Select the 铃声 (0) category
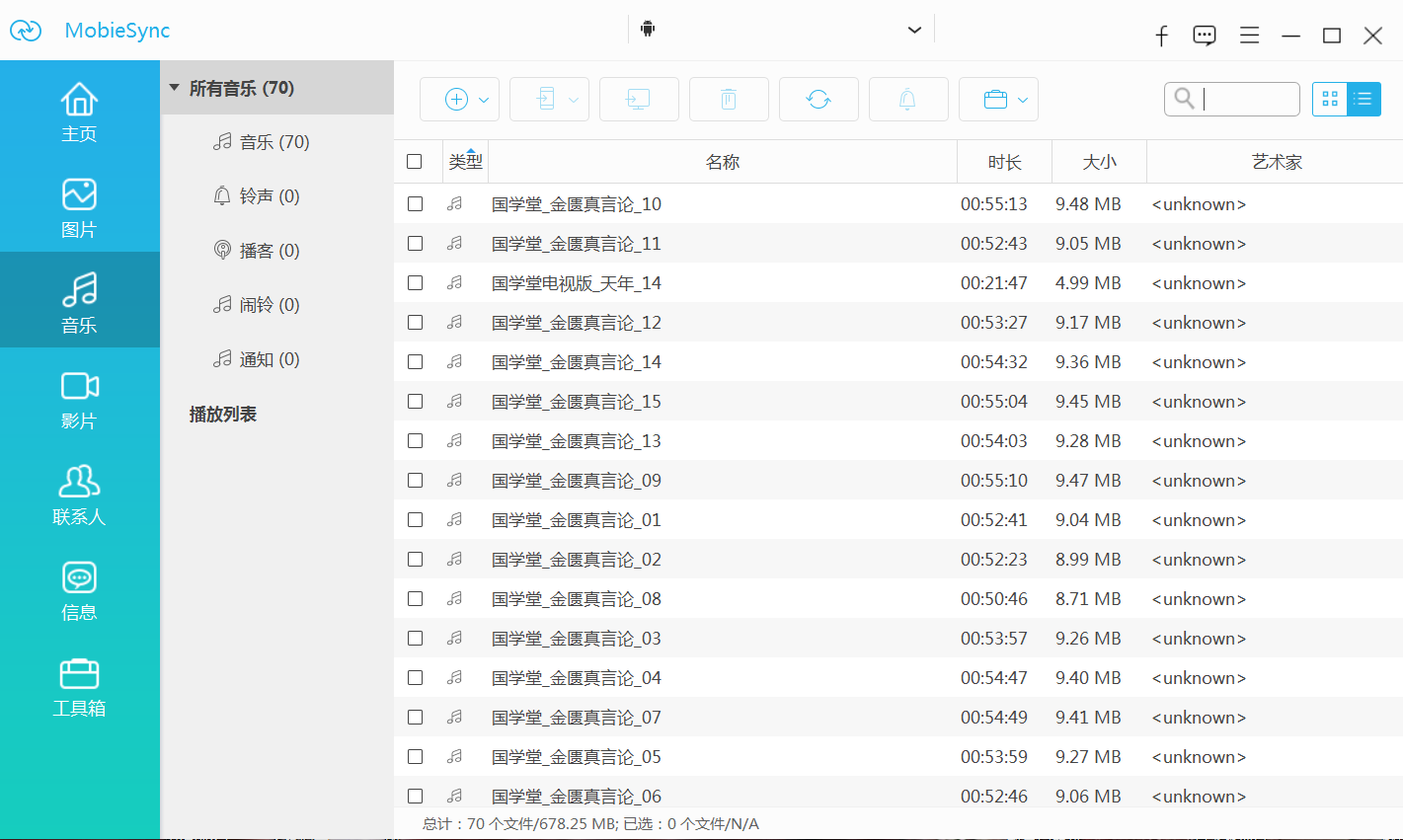The width and height of the screenshot is (1403, 840). pyautogui.click(x=269, y=196)
